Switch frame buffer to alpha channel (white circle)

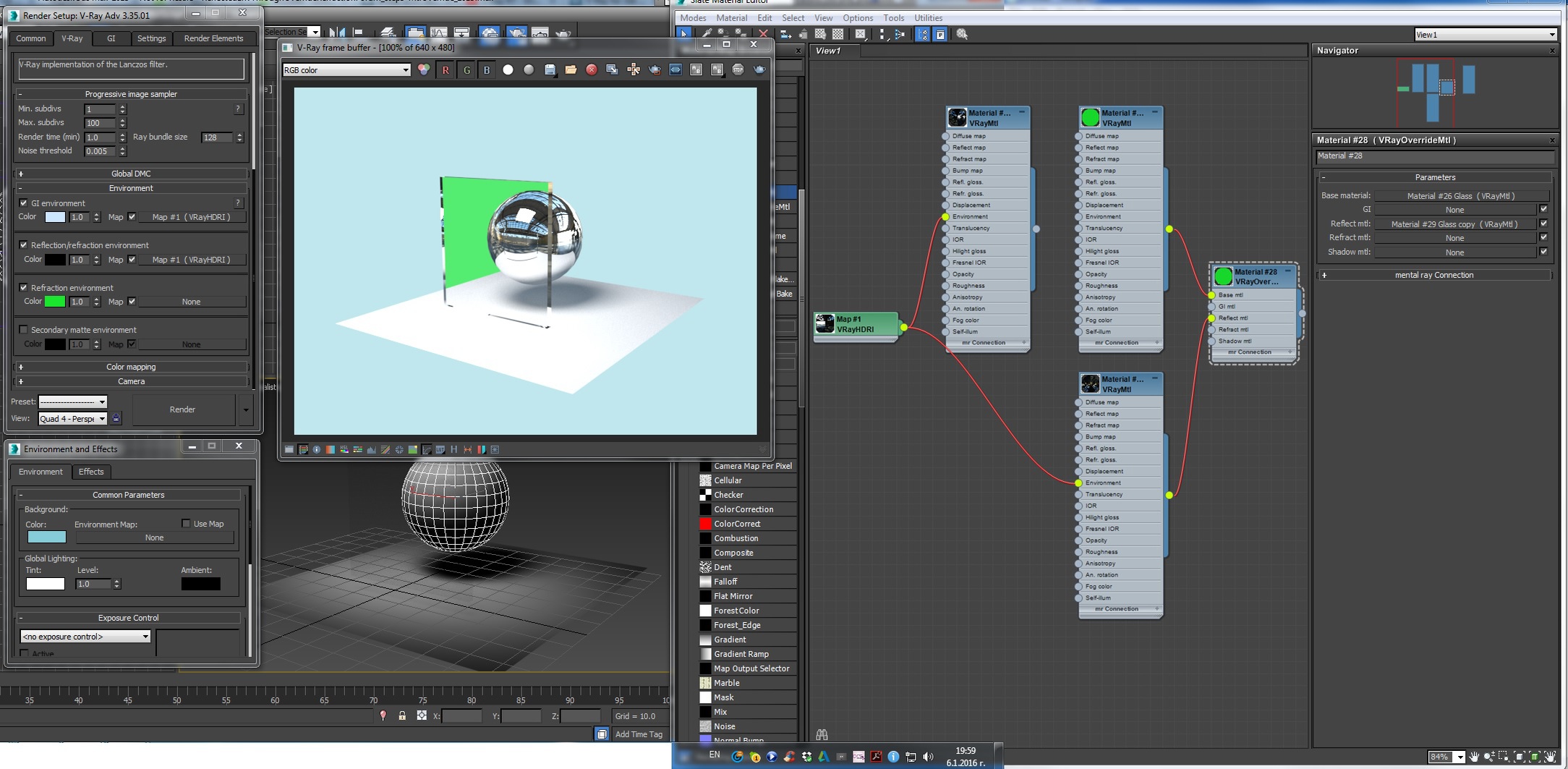click(508, 70)
